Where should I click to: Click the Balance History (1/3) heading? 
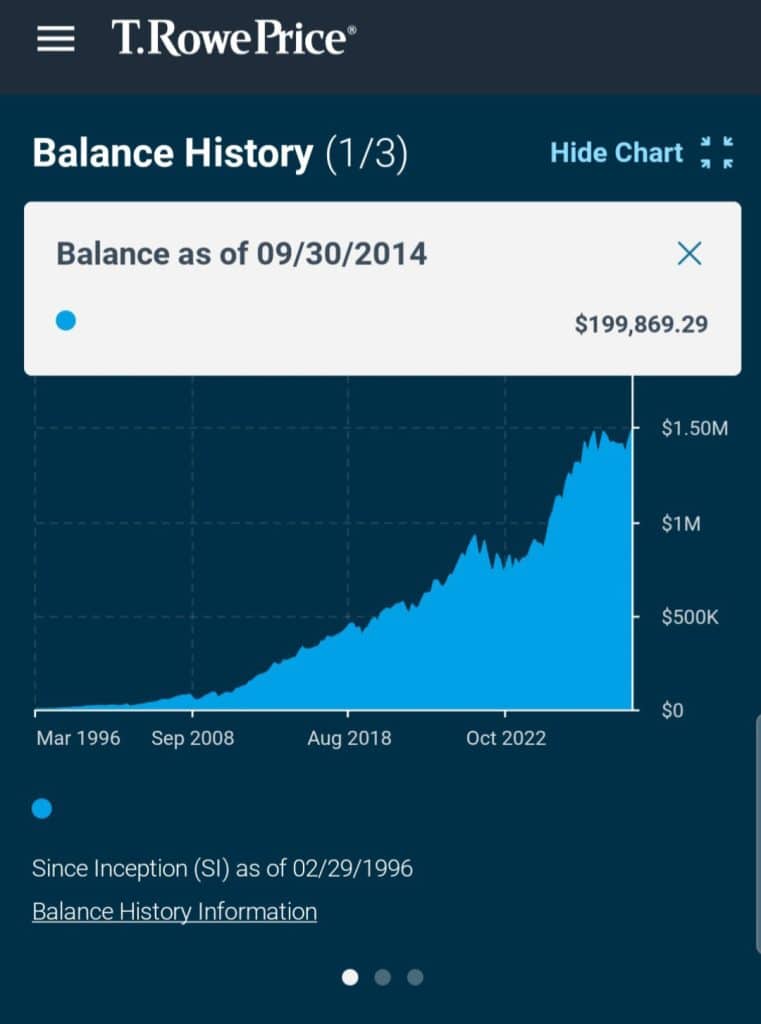tap(220, 154)
